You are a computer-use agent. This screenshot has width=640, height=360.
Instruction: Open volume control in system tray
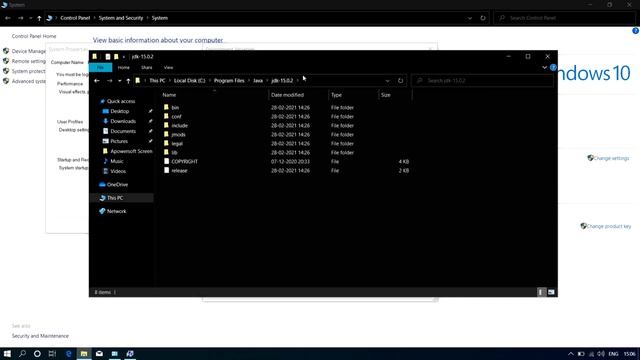[x=601, y=354]
